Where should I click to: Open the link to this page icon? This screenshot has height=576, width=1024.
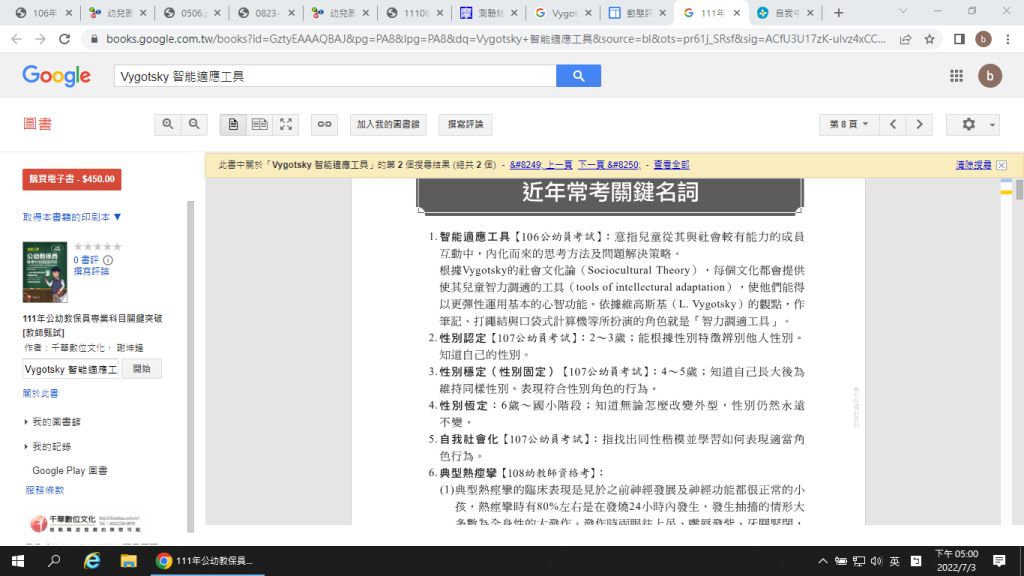pos(324,124)
